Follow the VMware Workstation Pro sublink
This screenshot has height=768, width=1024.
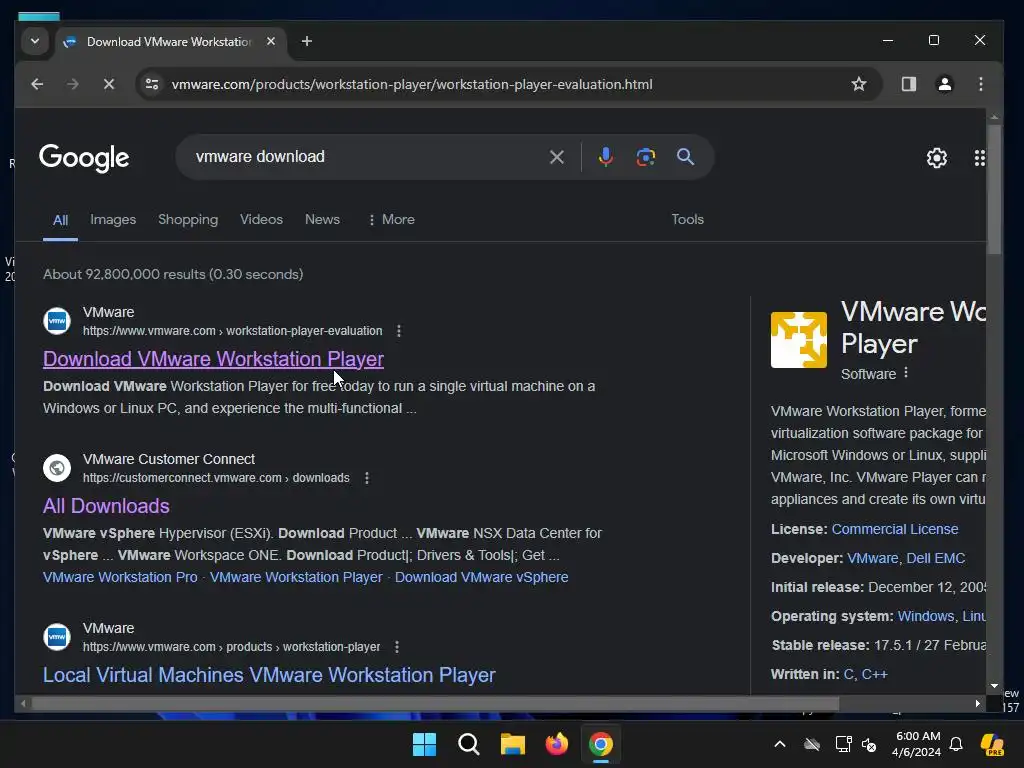click(x=120, y=577)
